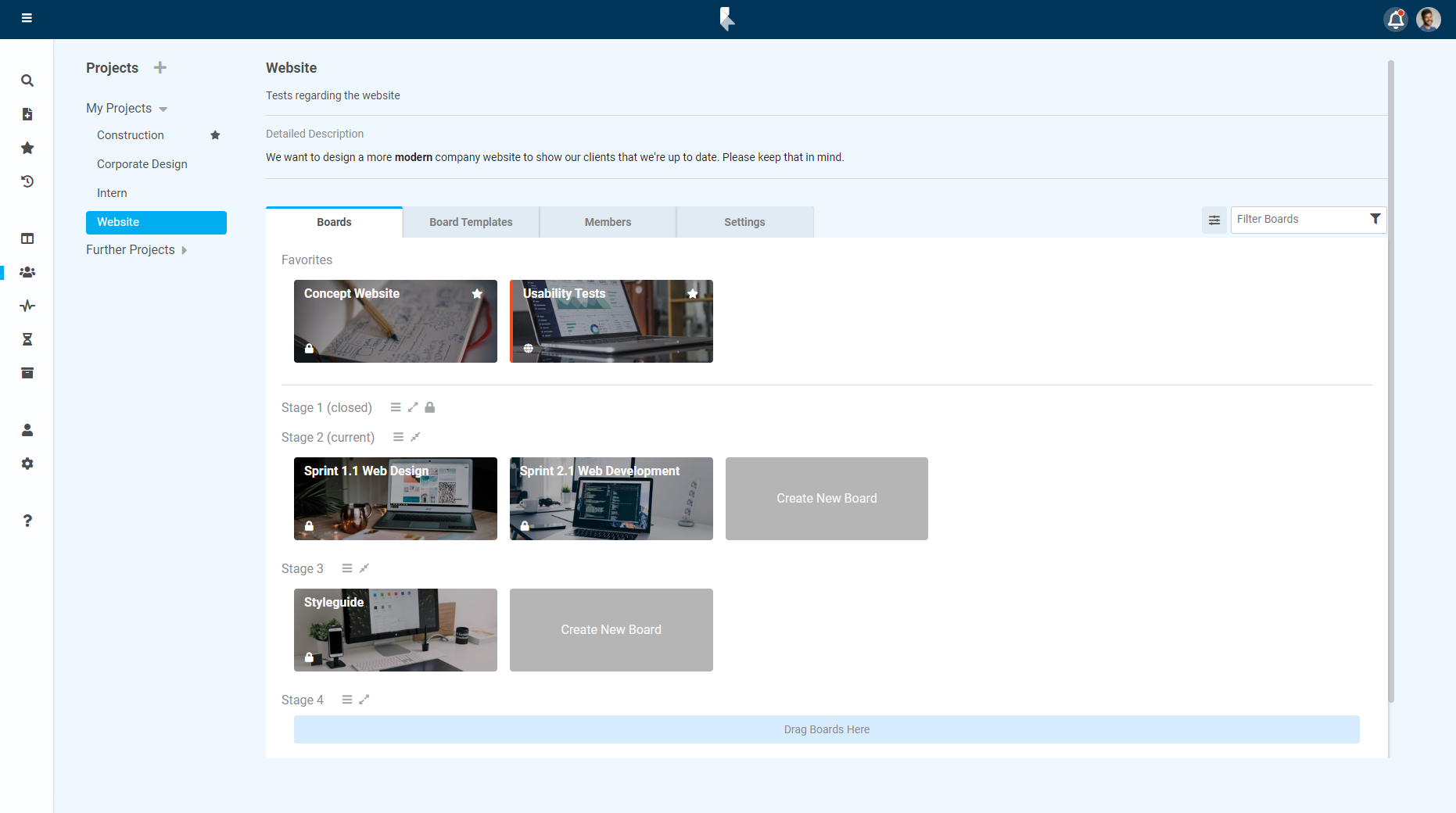Open the archive icon in sidebar

27,373
